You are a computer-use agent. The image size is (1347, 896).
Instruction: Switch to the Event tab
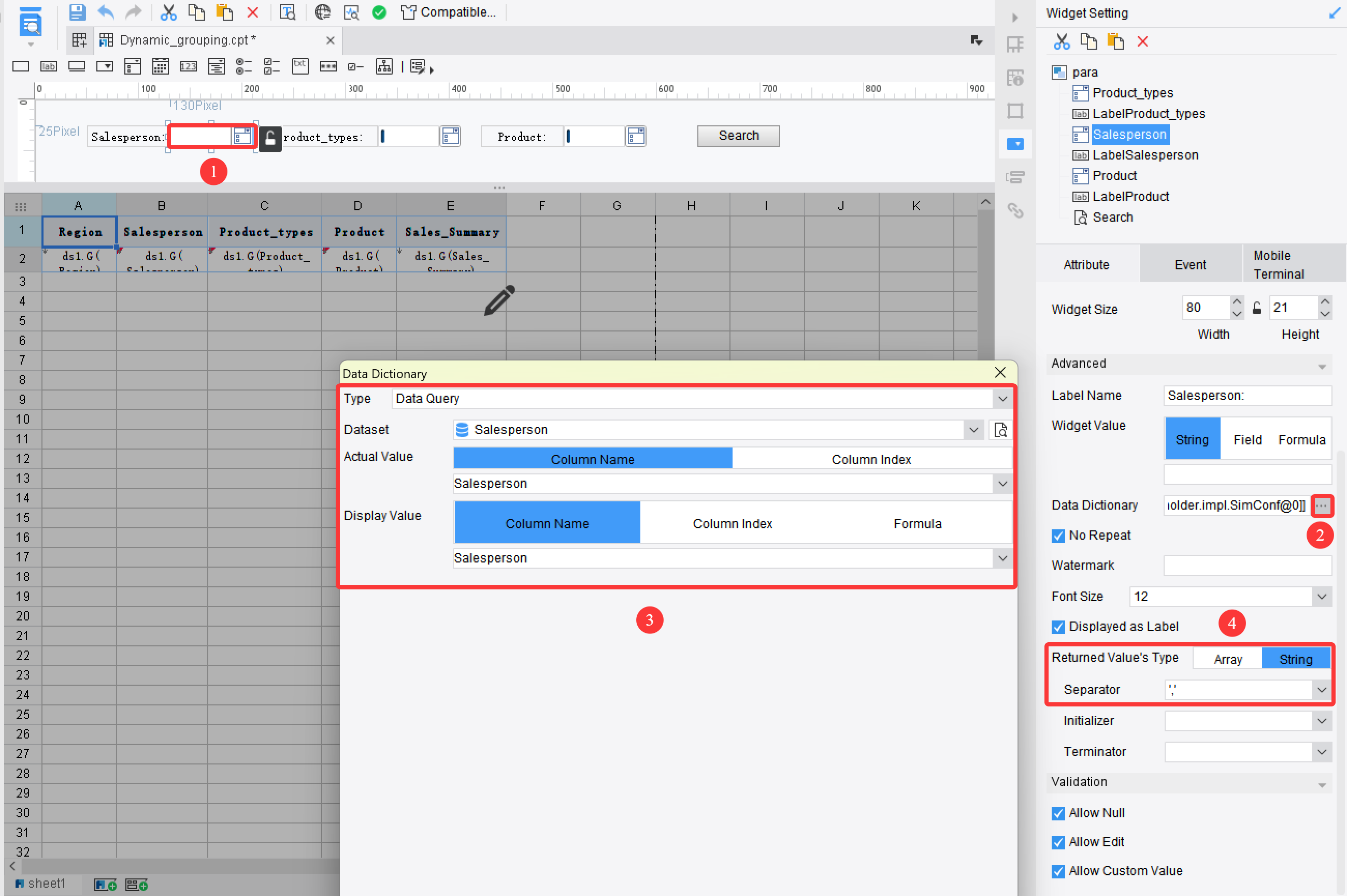pos(1191,264)
